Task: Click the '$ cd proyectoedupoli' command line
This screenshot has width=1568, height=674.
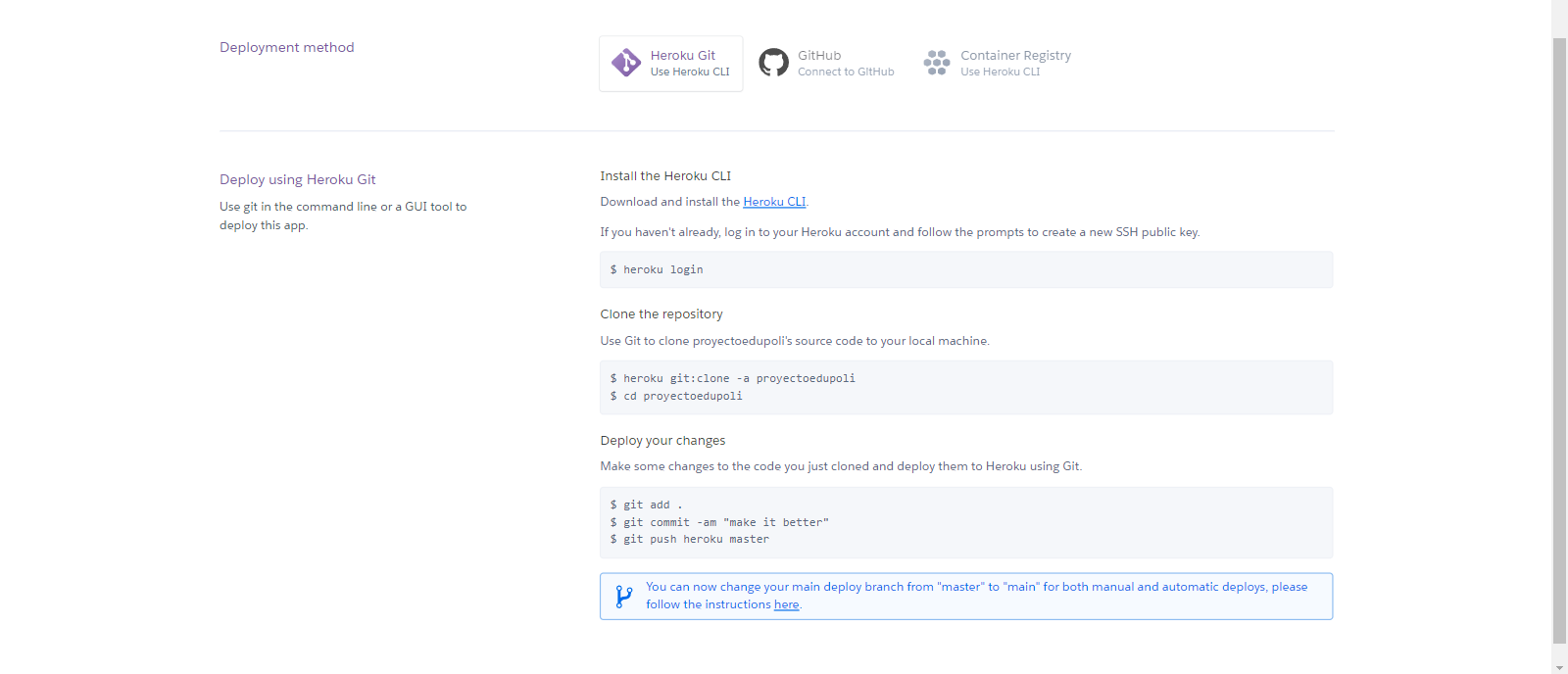Action: point(676,396)
